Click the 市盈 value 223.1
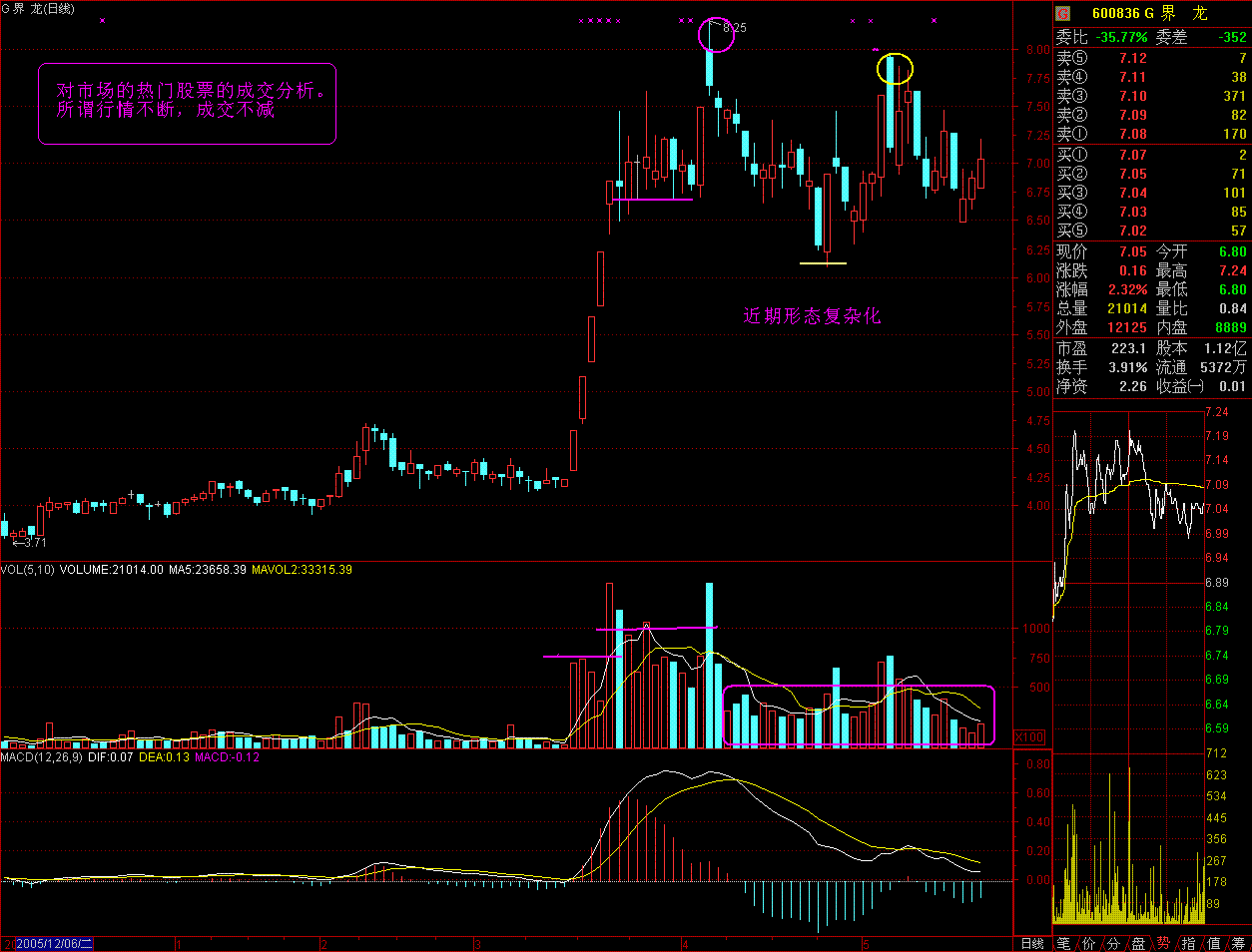 coord(1129,349)
